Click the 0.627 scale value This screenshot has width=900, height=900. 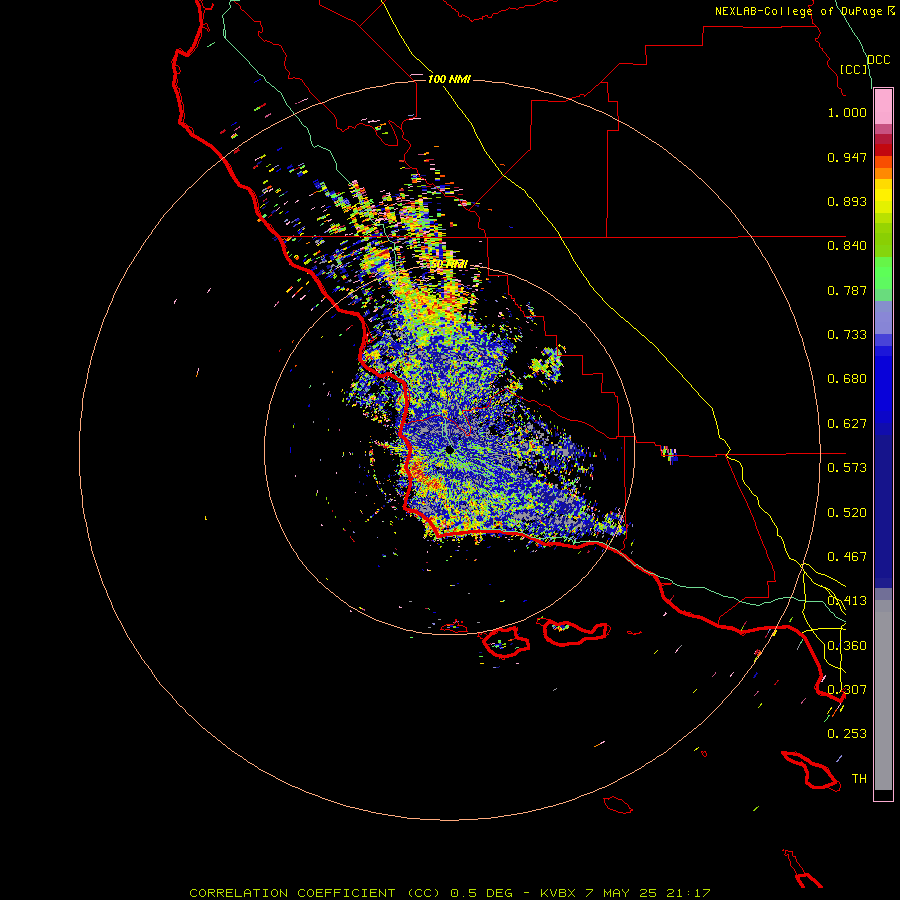[x=847, y=424]
